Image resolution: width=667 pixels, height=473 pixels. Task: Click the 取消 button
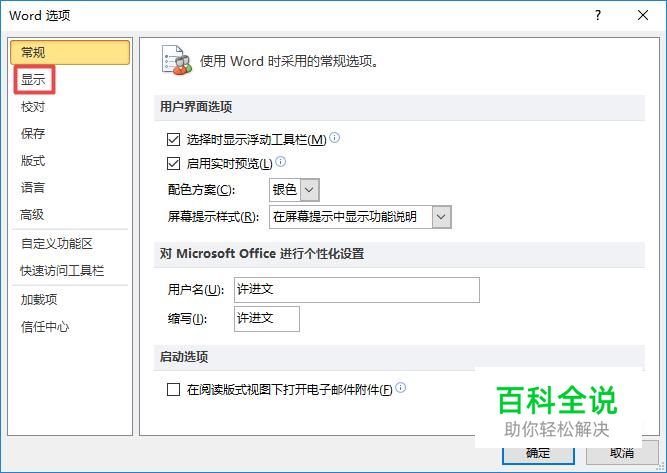point(622,453)
